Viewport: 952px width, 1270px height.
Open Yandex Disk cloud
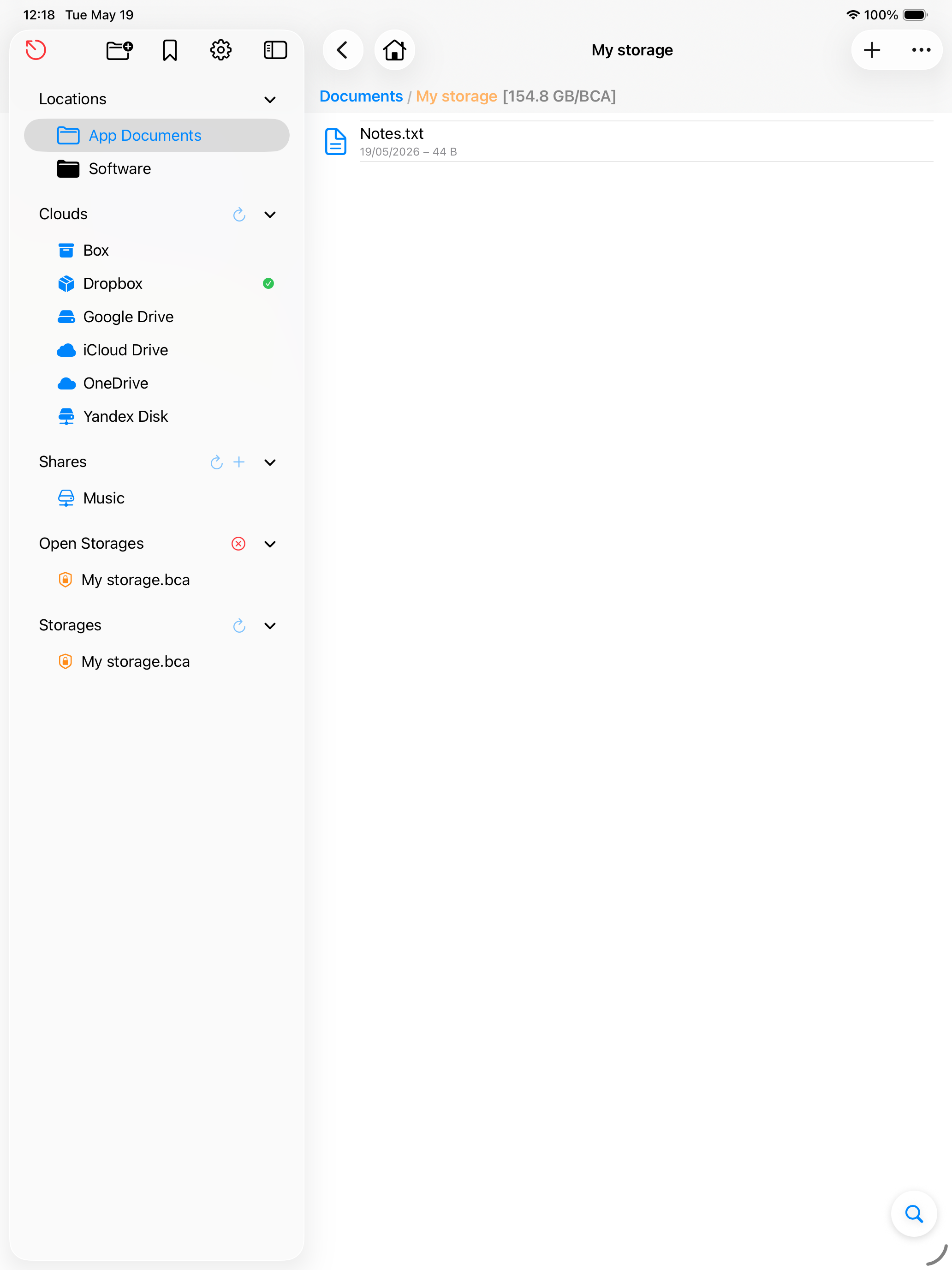click(157, 417)
